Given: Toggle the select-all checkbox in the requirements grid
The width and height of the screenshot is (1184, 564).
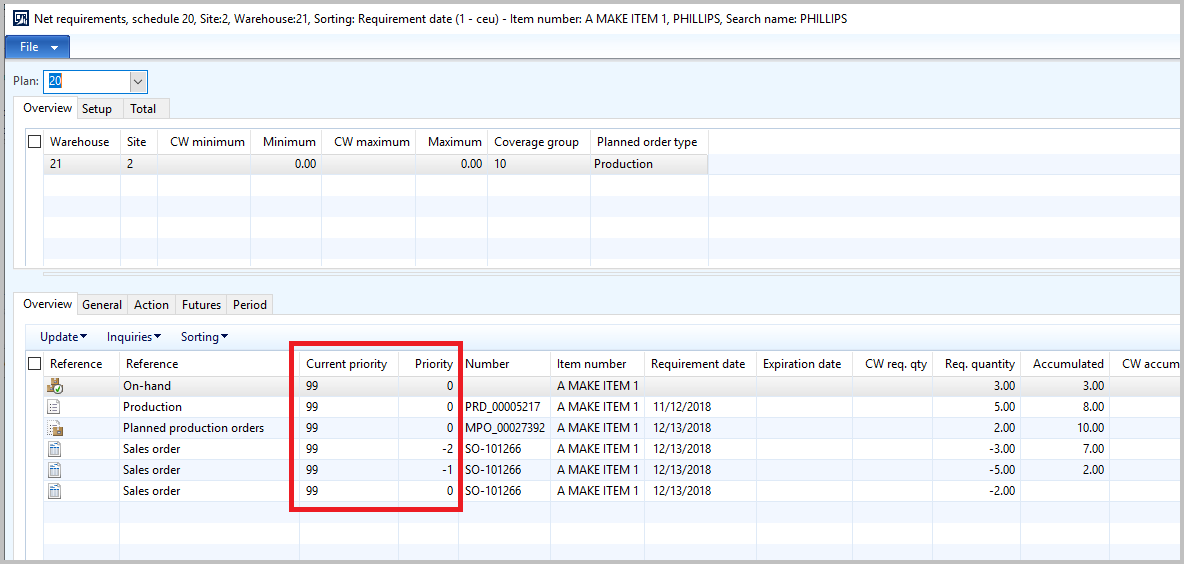Looking at the screenshot, I should [x=34, y=364].
